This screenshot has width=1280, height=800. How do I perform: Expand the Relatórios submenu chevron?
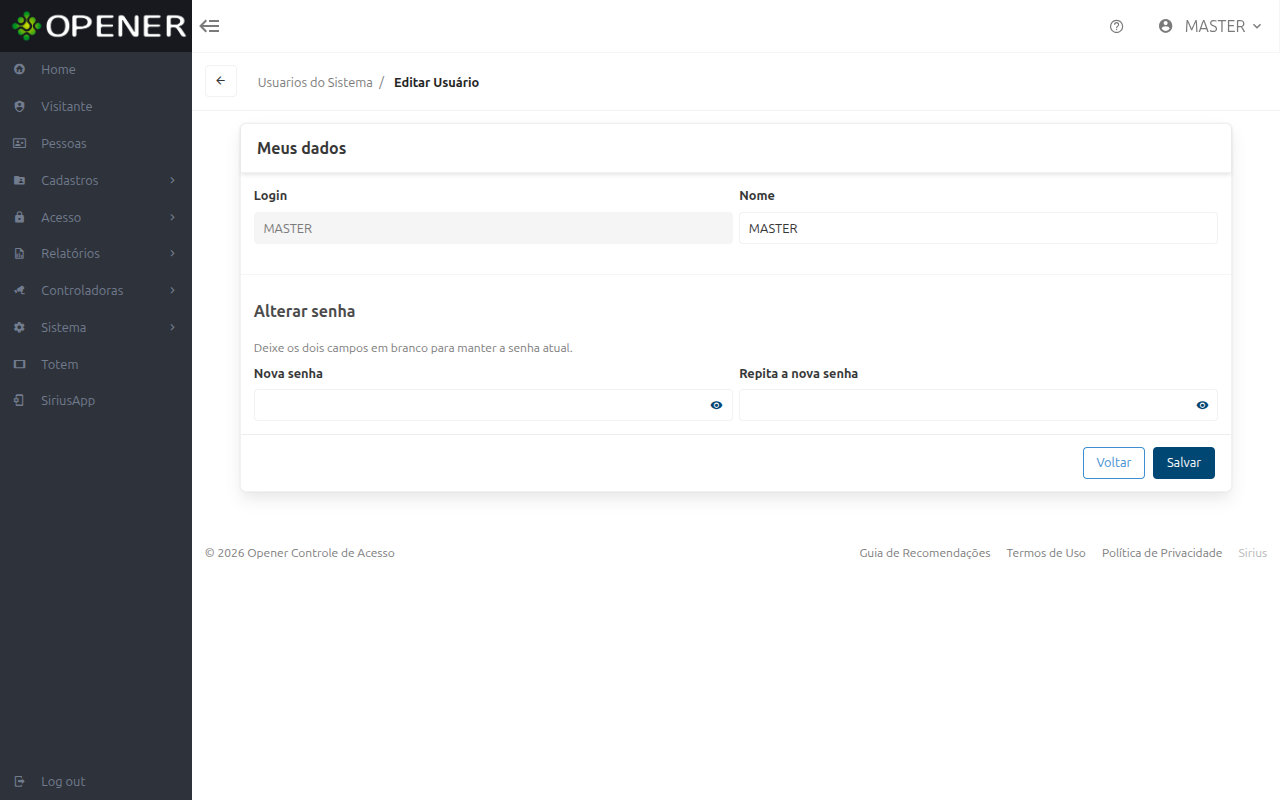click(x=173, y=254)
